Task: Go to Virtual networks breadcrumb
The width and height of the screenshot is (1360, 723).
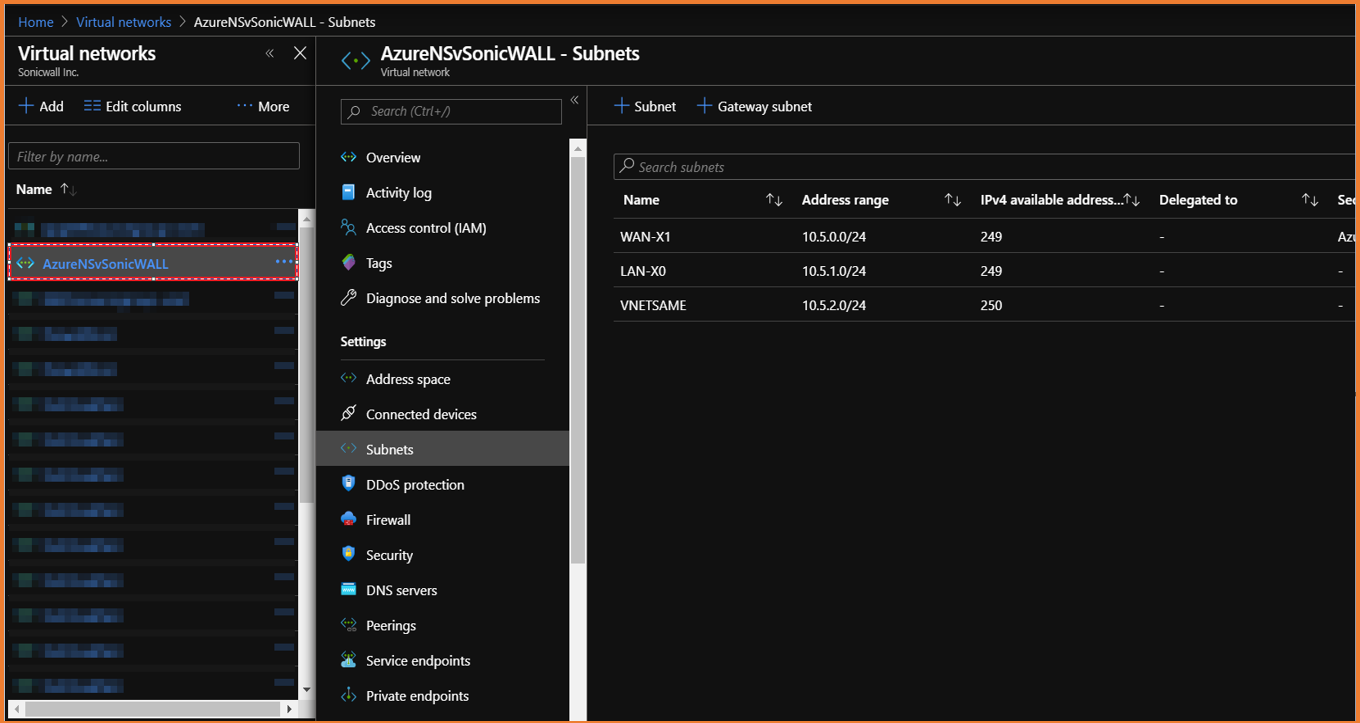Action: point(124,22)
